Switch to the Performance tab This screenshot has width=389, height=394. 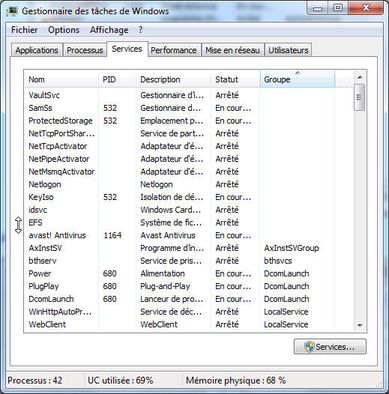(x=174, y=50)
